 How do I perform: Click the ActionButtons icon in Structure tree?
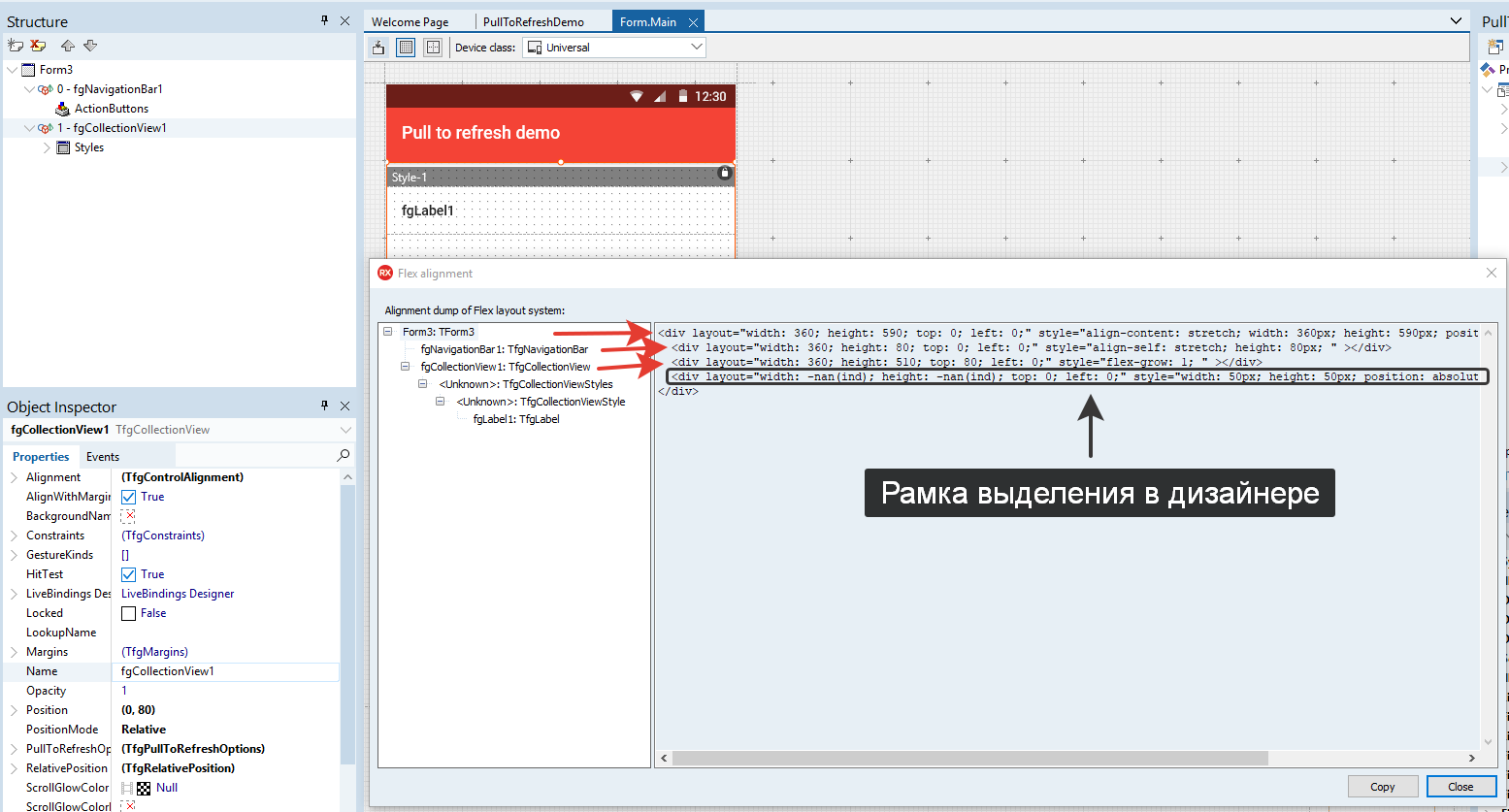coord(63,109)
